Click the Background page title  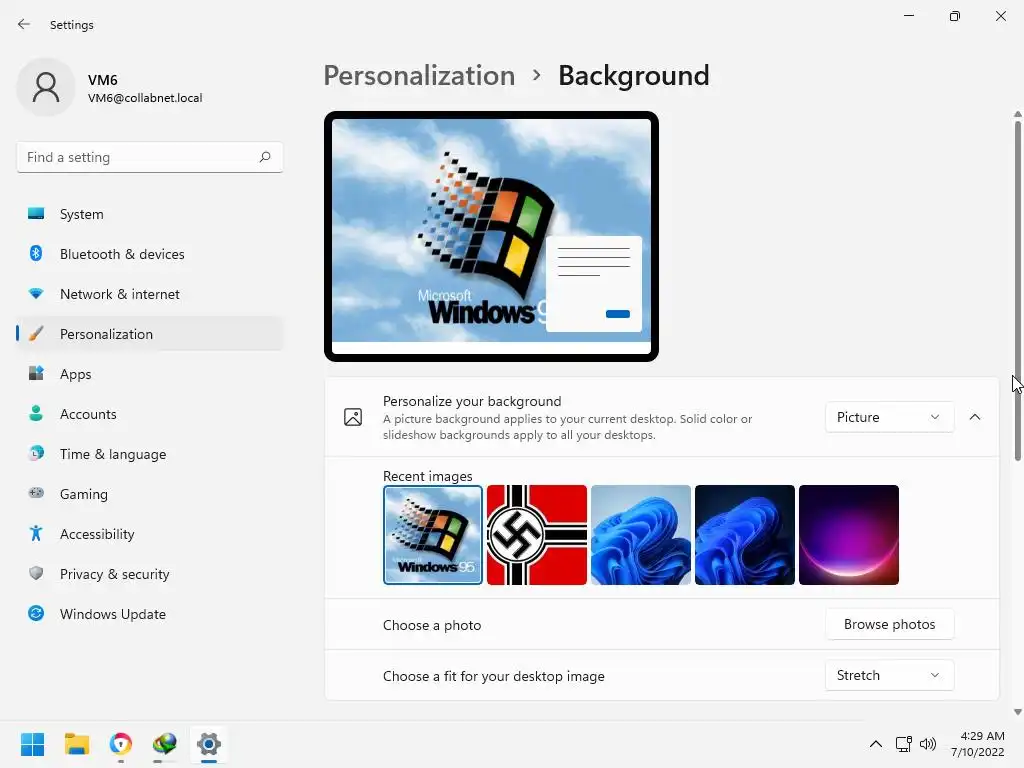point(633,76)
